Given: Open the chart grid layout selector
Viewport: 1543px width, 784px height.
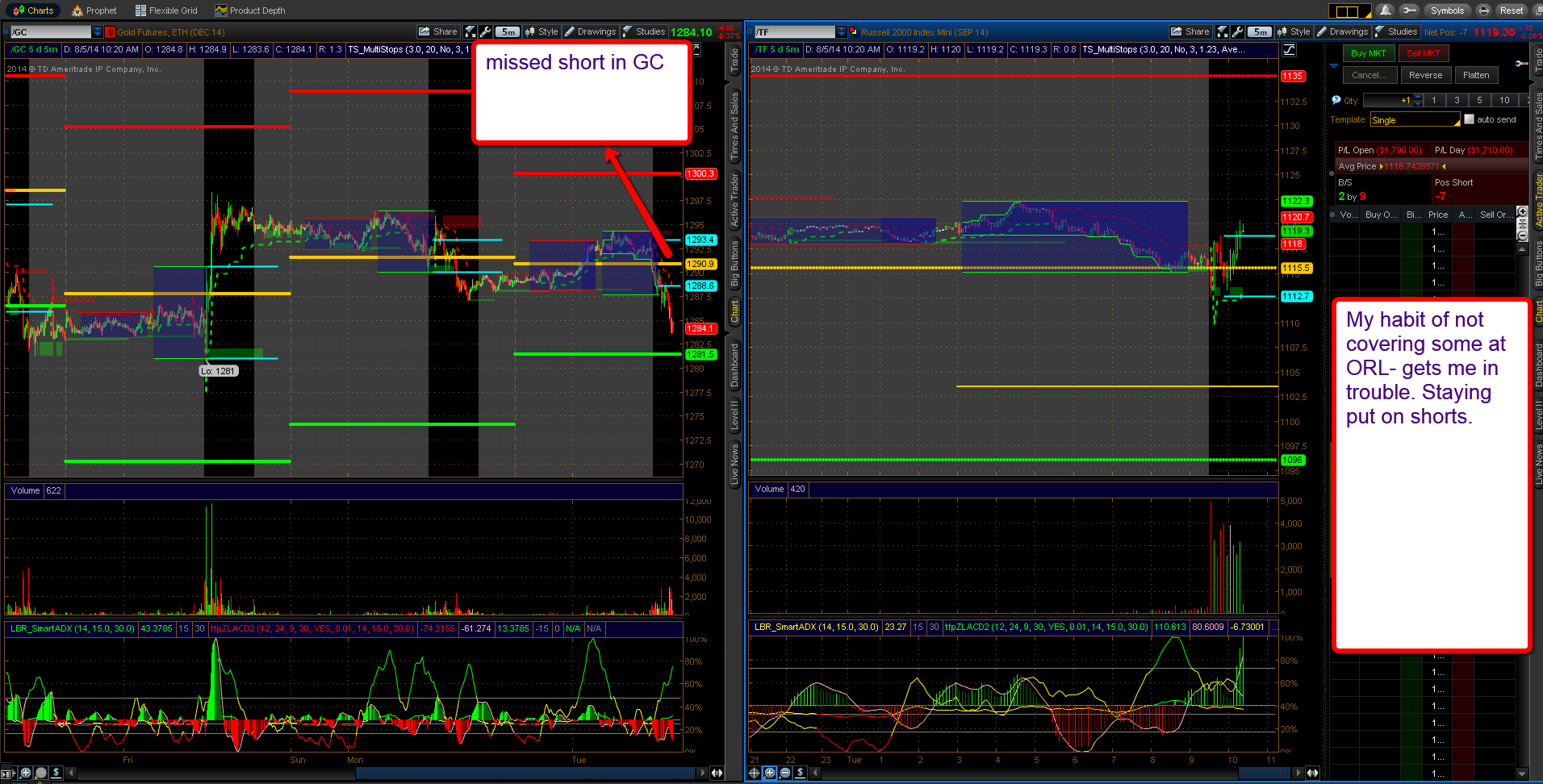Looking at the screenshot, I should 1349,10.
